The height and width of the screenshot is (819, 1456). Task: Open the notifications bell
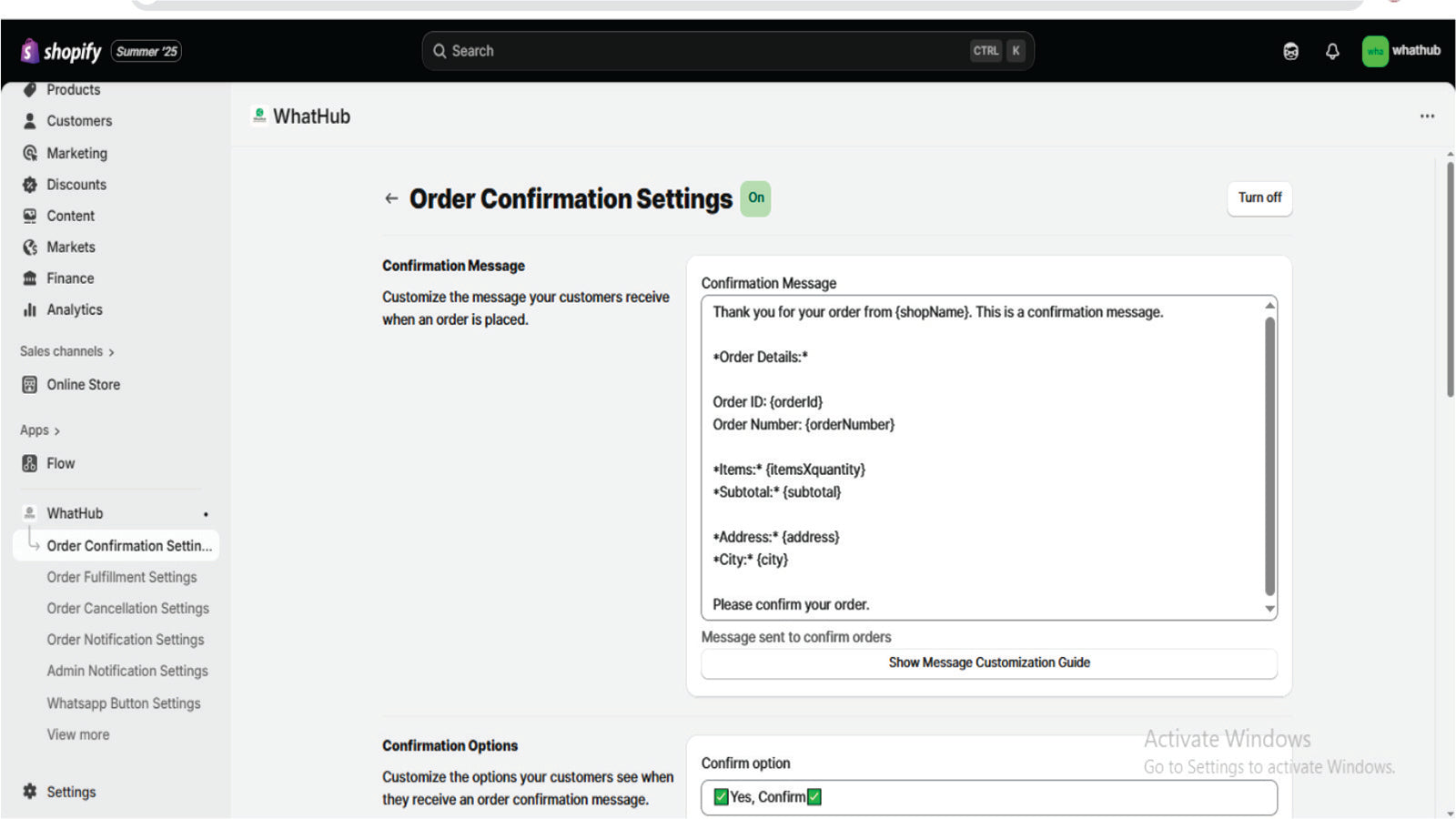coord(1332,52)
